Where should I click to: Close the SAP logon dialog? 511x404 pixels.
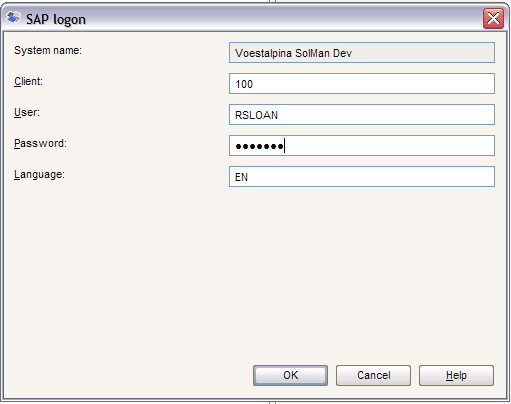coord(493,19)
